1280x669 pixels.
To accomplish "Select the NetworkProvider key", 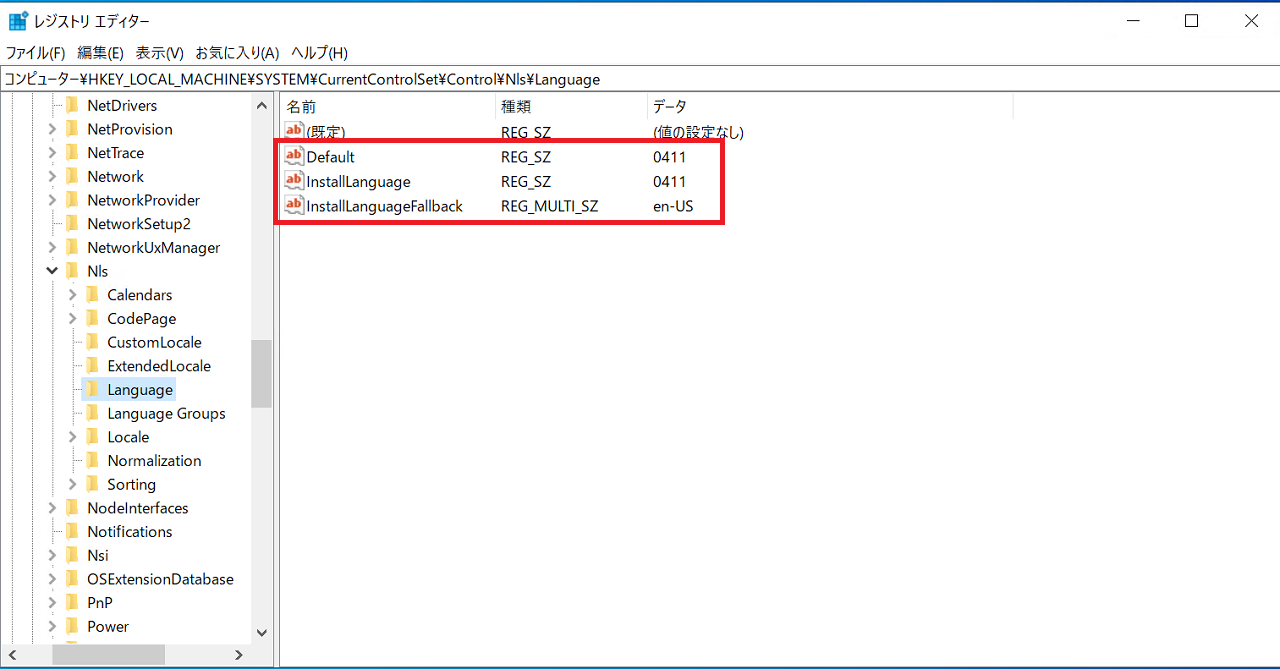I will click(x=143, y=200).
